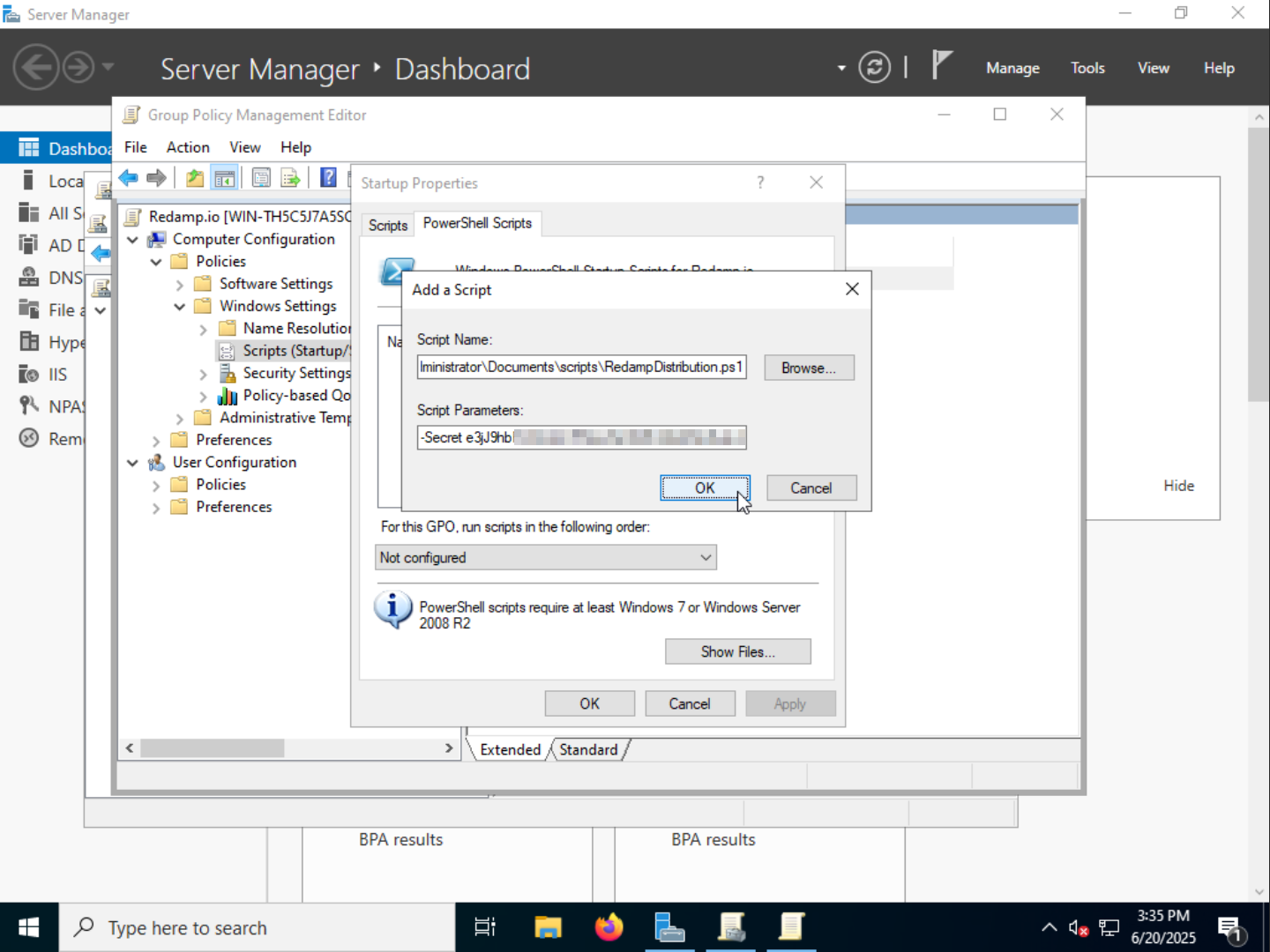Screen dimensions: 1270x952
Task: Open the Action Center notification icon
Action: pyautogui.click(x=1231, y=928)
